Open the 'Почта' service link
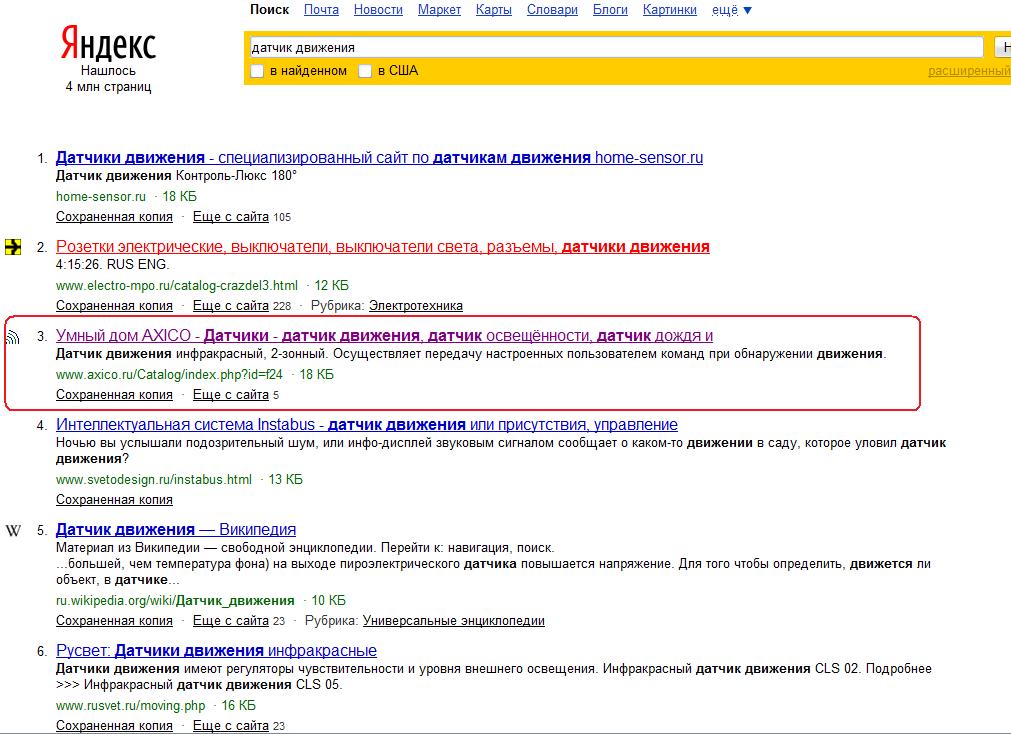This screenshot has height=734, width=1011. coord(321,10)
